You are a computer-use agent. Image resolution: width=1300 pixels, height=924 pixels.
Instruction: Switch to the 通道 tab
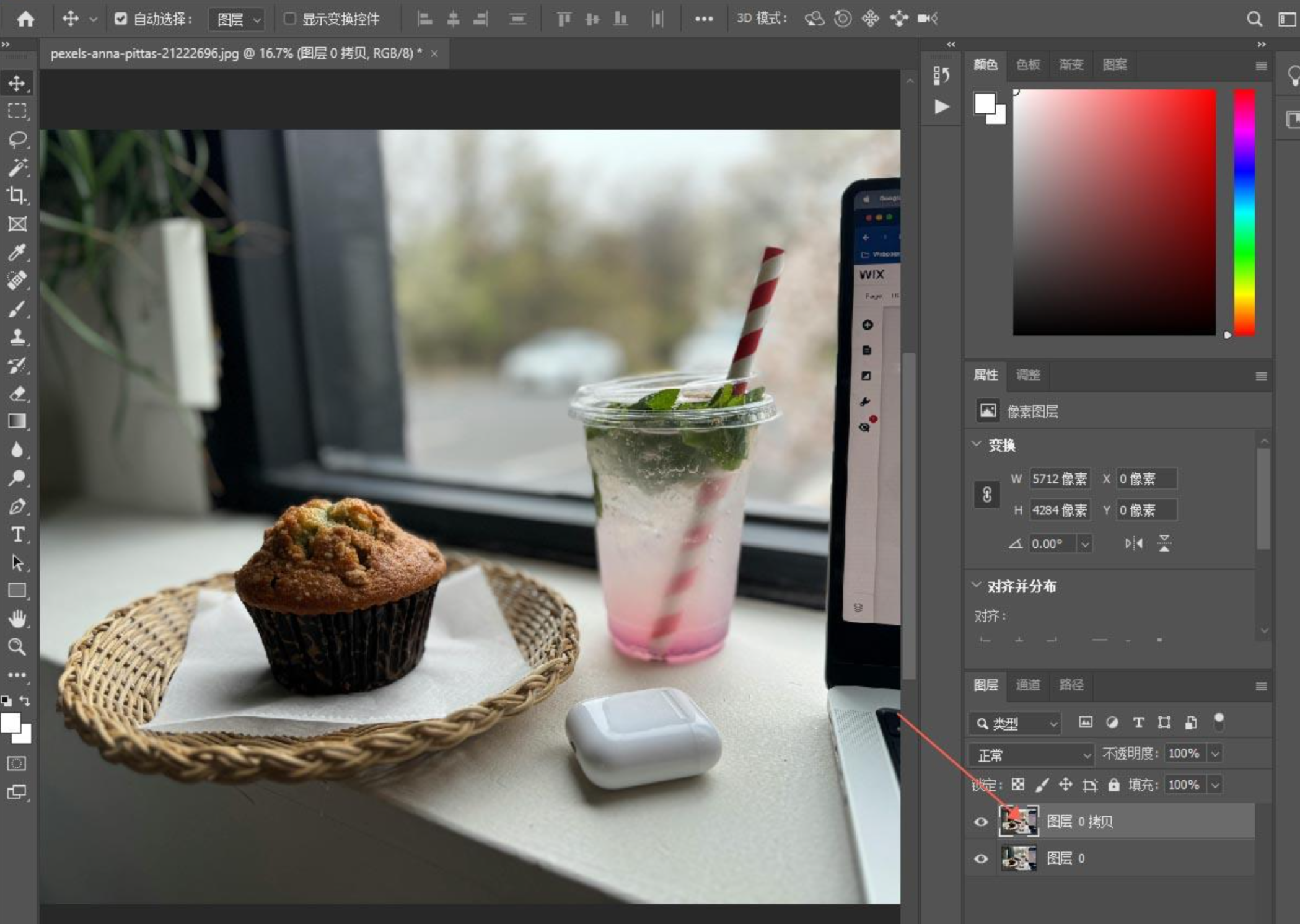(1028, 685)
